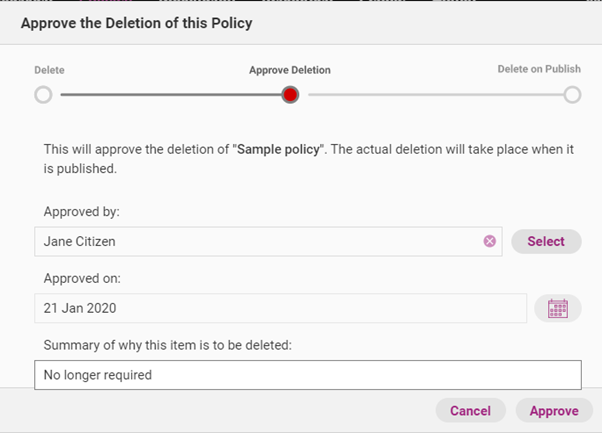This screenshot has width=602, height=433.
Task: Click the Delete step circle
Action: click(43, 95)
